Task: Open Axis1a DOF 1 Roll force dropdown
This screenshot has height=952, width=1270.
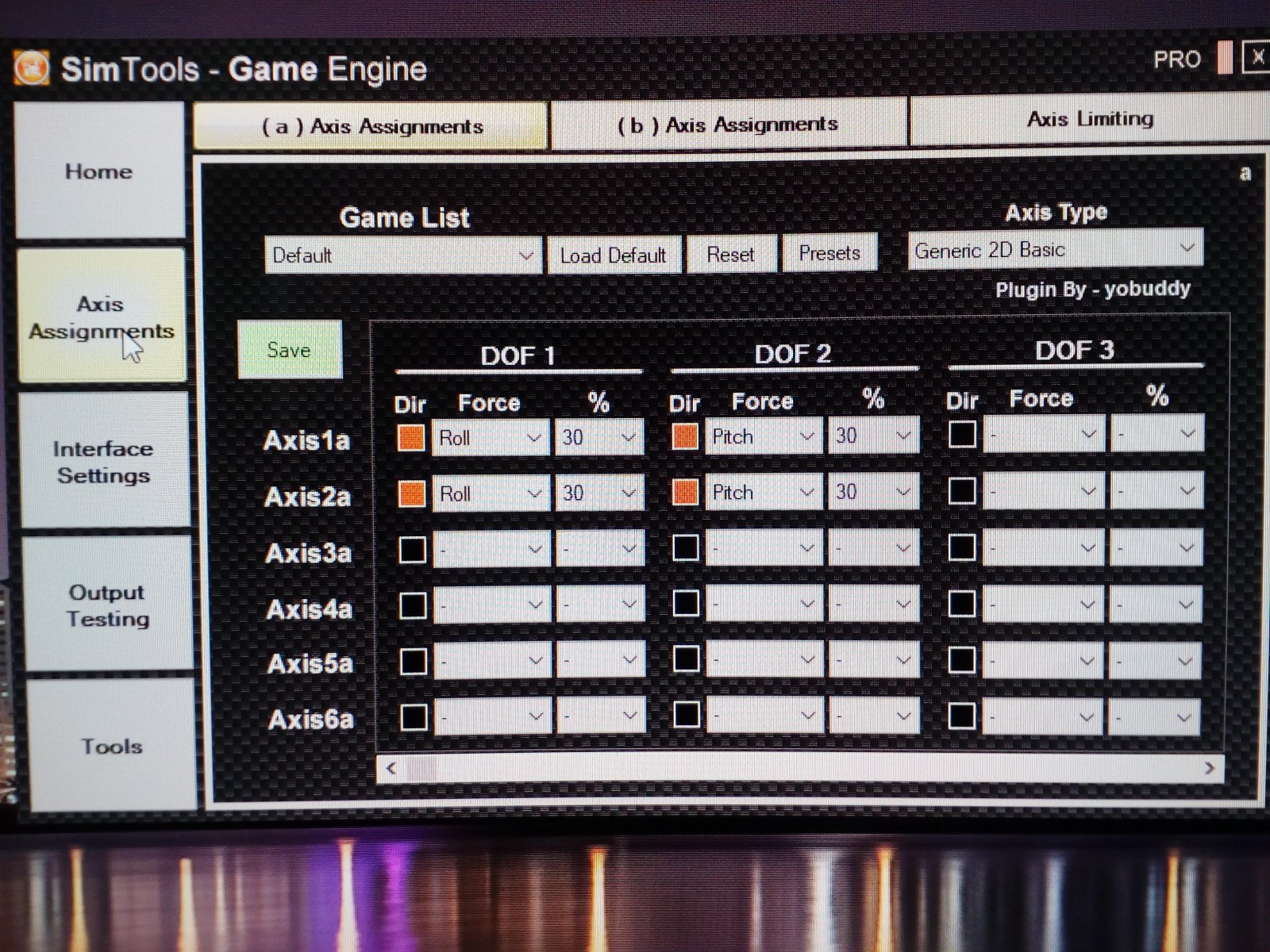Action: [x=491, y=438]
